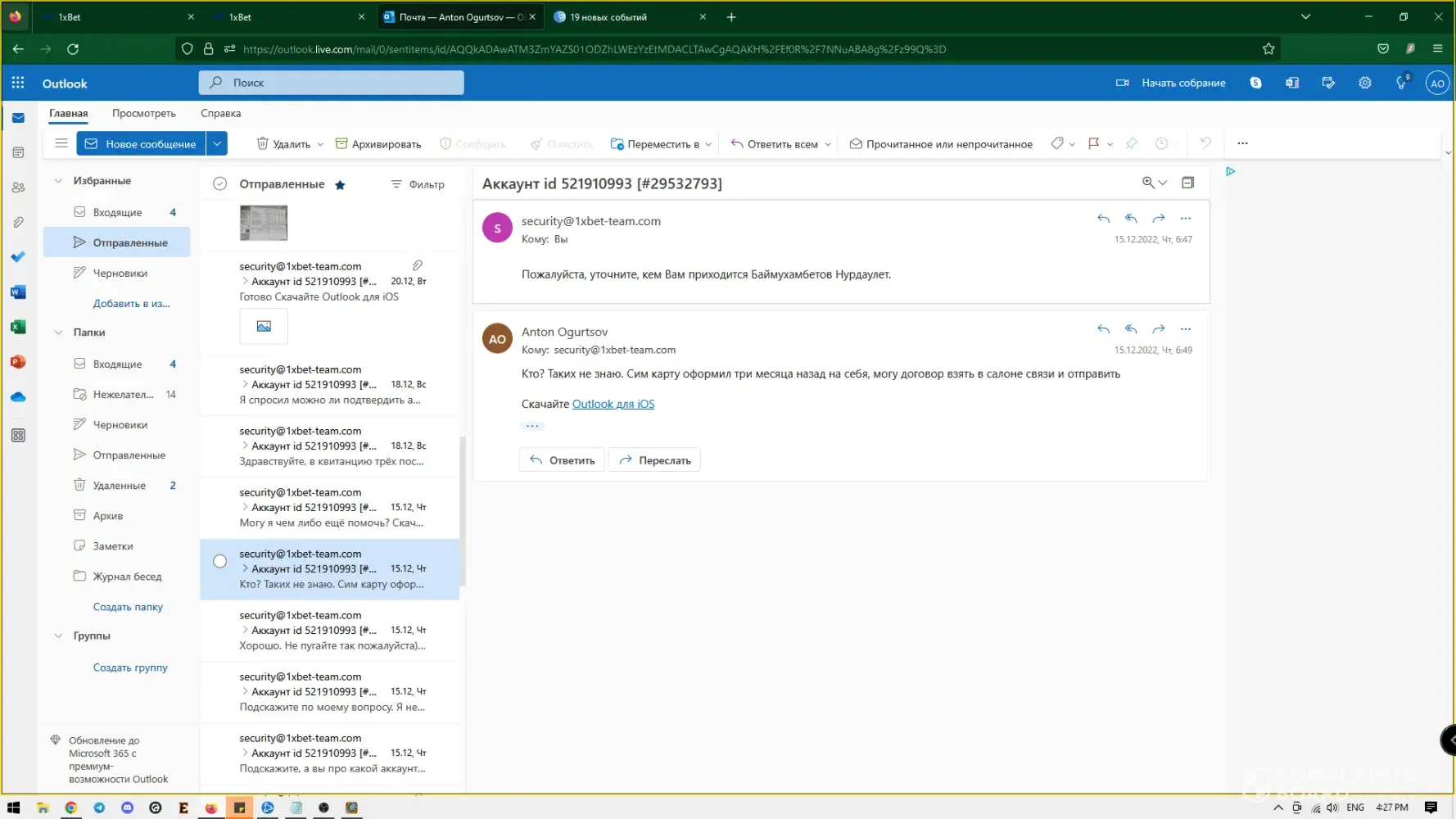
Task: Open the Справка tab
Action: tap(220, 113)
